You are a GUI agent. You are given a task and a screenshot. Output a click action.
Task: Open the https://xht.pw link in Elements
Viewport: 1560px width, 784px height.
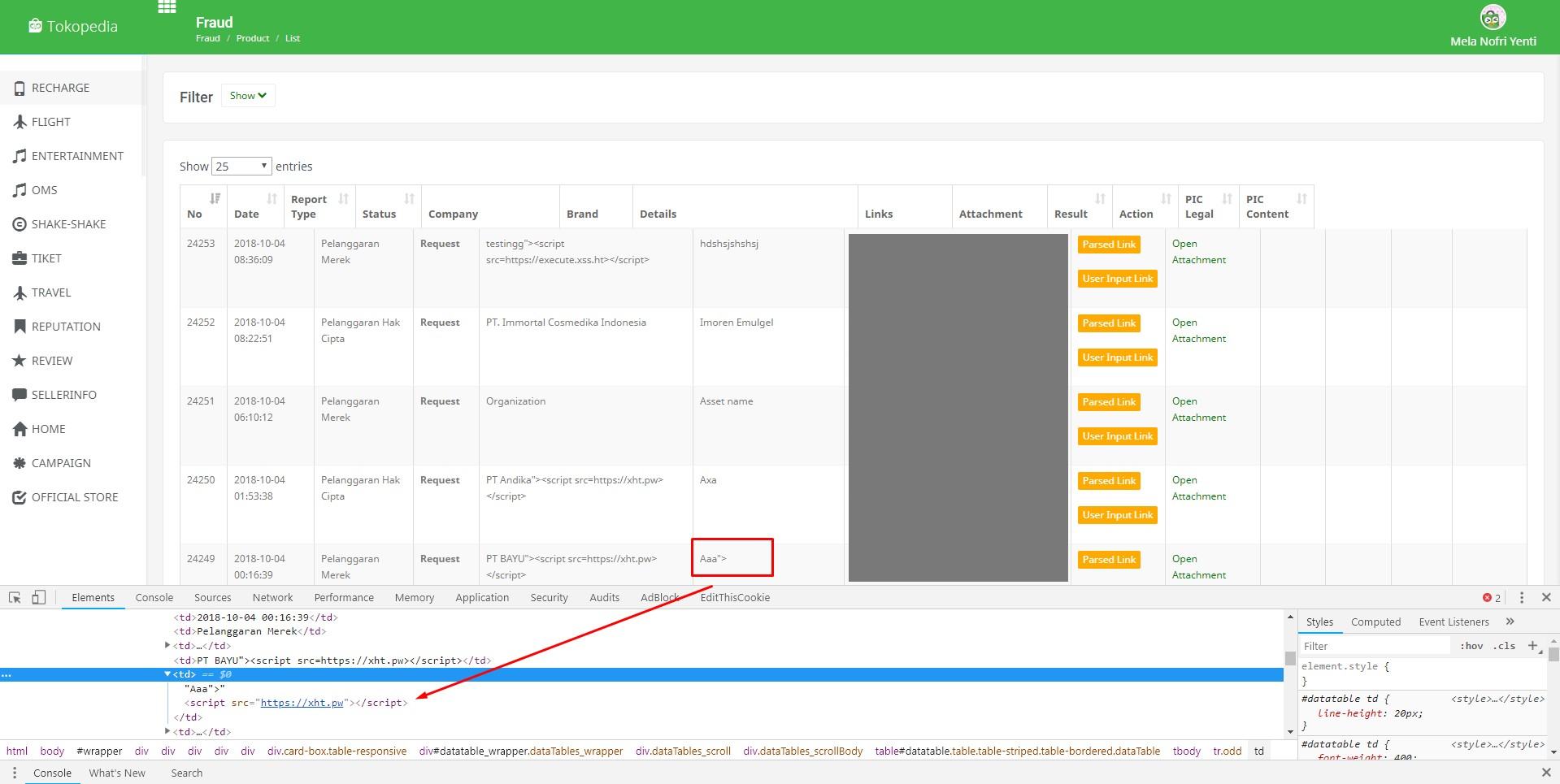pos(302,702)
